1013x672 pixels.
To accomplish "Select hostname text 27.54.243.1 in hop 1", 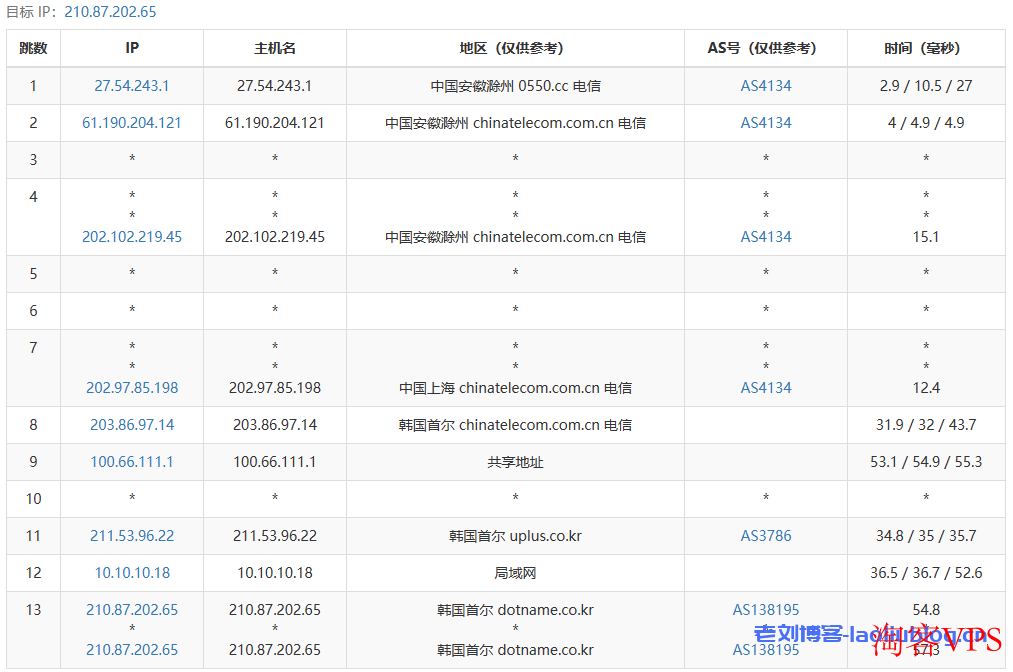I will click(275, 85).
